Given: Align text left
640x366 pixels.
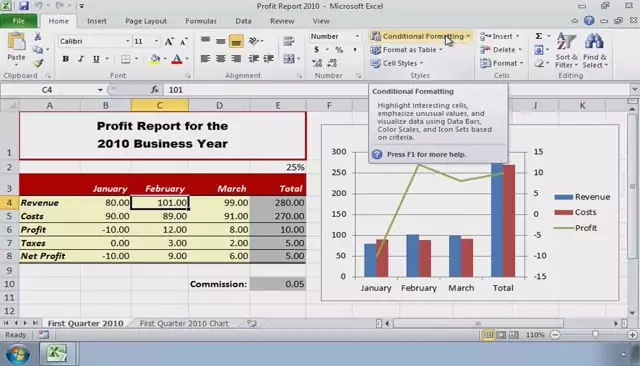Looking at the screenshot, I should tap(205, 59).
